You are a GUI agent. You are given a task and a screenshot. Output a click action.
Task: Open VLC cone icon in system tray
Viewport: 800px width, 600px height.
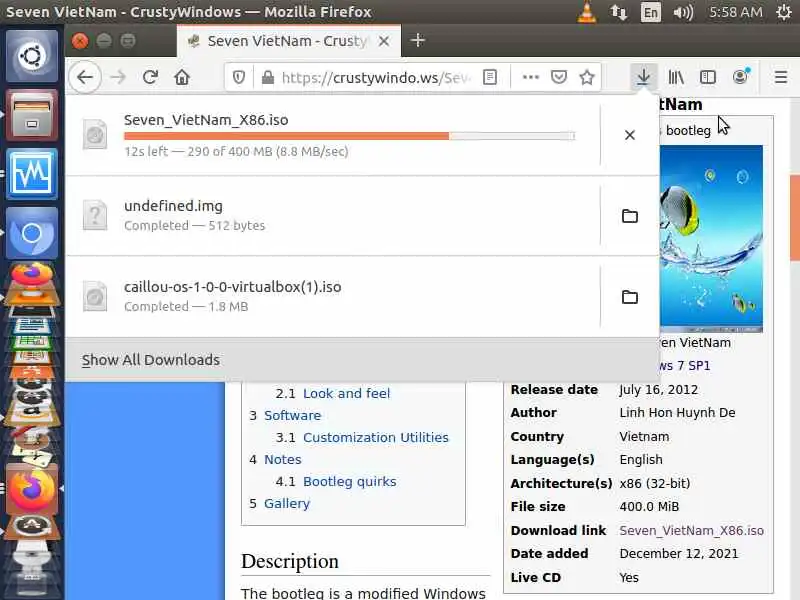pos(587,12)
